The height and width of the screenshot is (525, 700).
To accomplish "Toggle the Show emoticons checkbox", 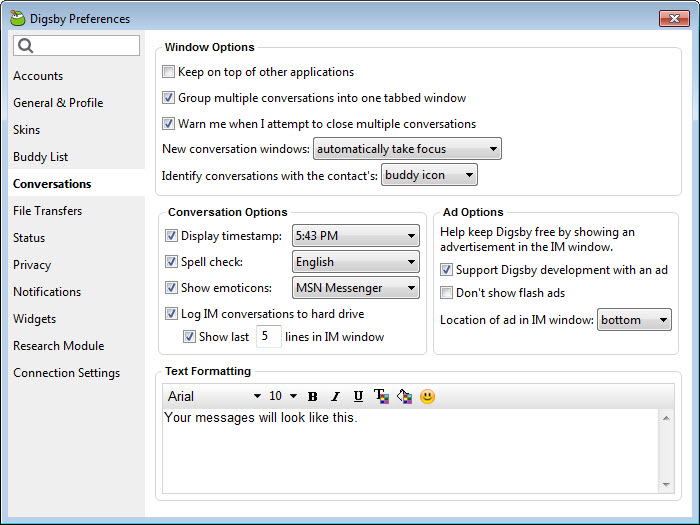I will (171, 288).
